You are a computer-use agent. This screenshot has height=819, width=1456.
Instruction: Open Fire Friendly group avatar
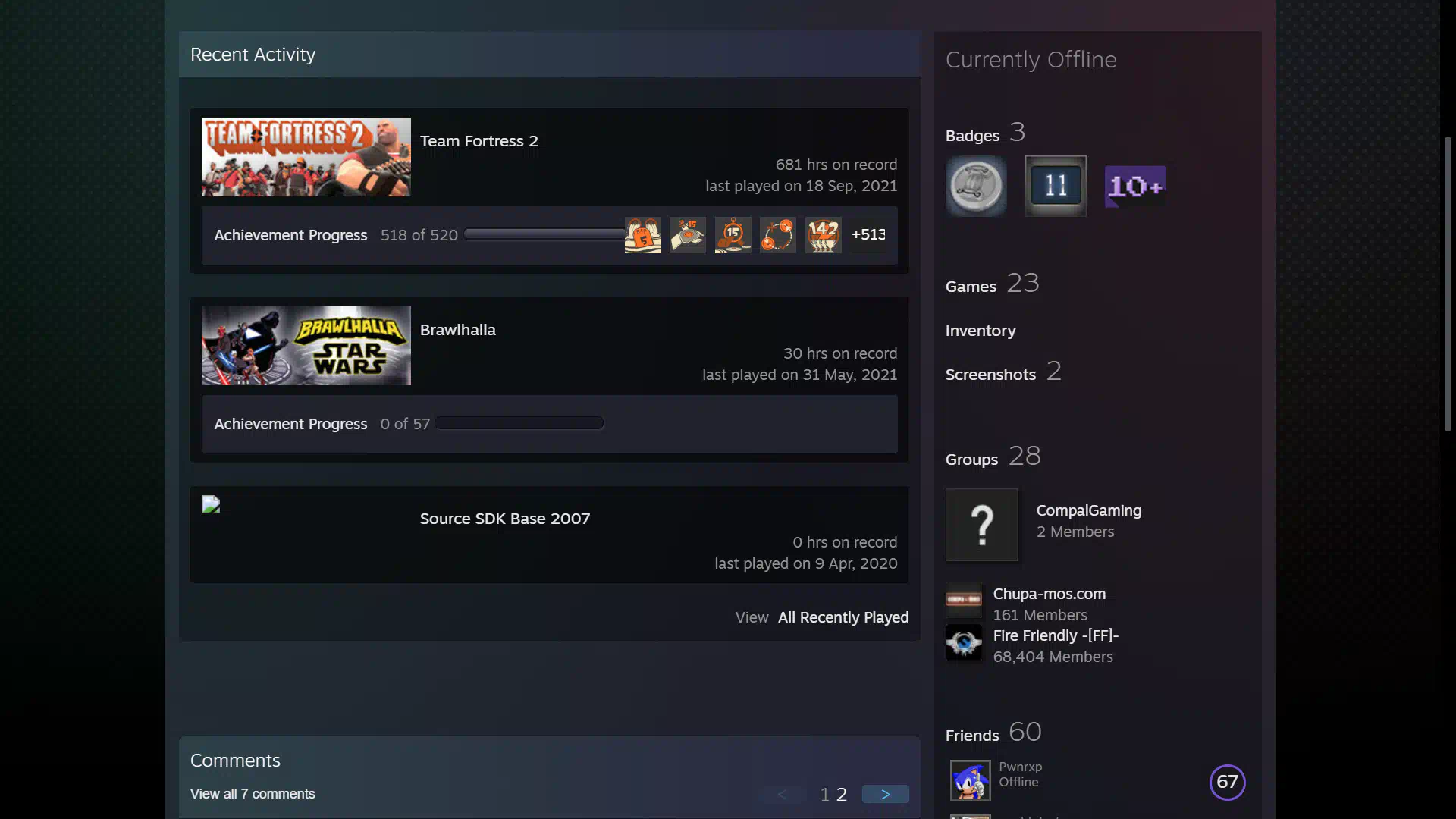point(964,642)
